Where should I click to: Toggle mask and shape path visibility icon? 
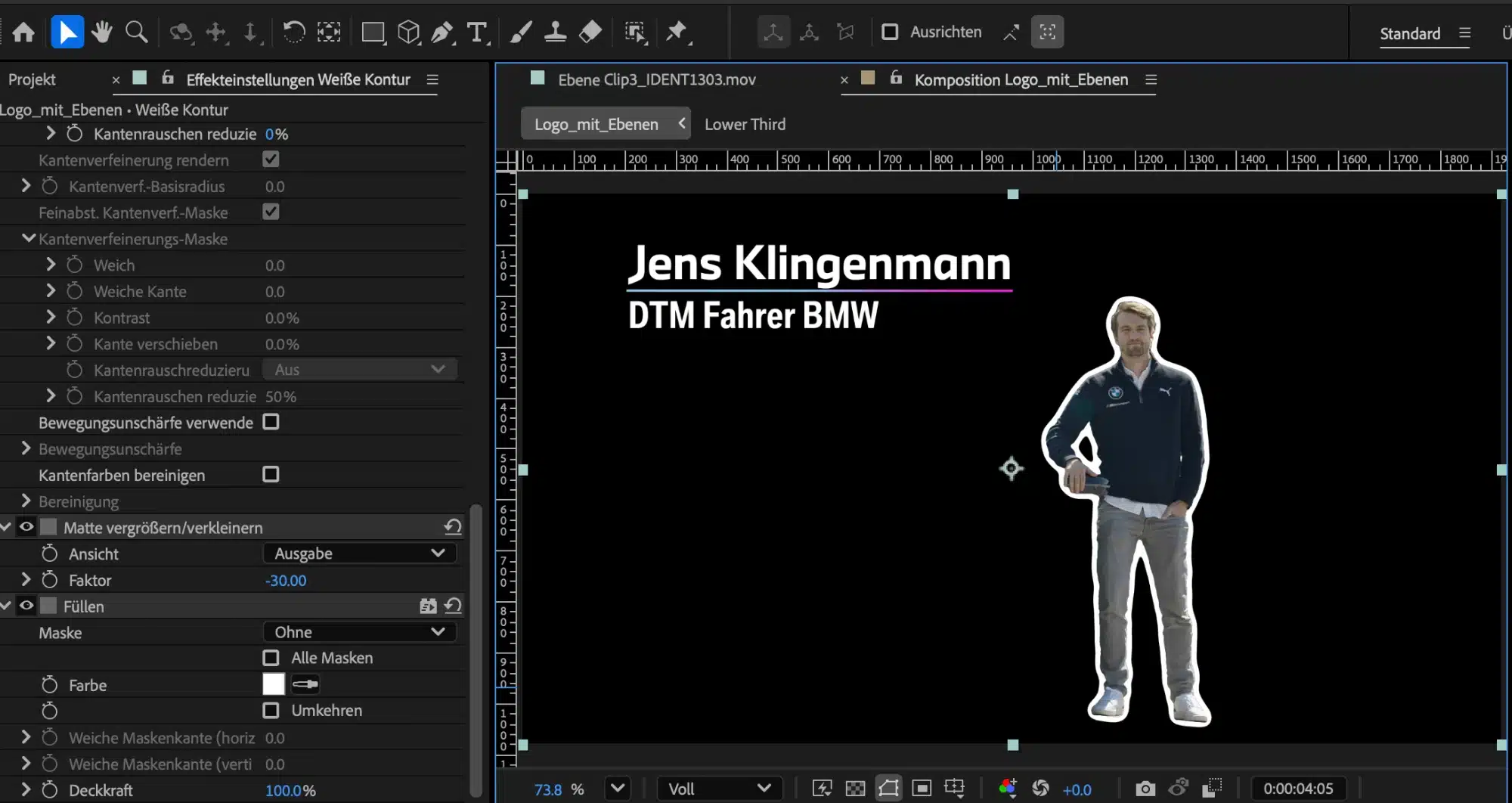point(888,789)
